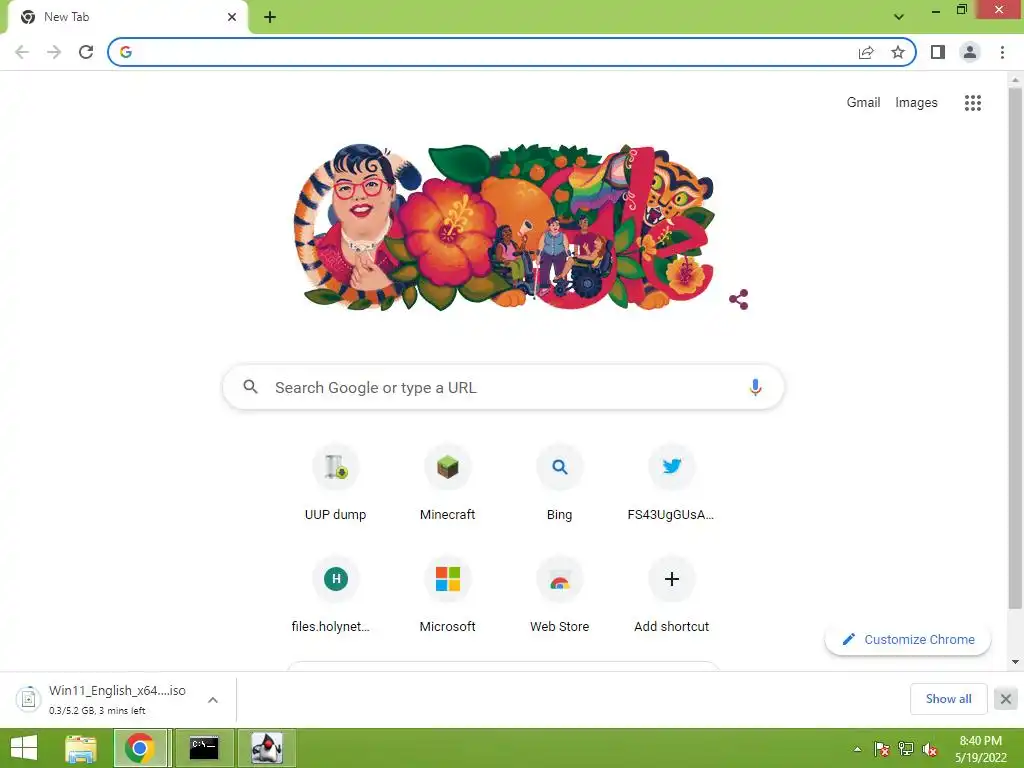Click Show all downloads
Viewport: 1024px width, 768px height.
tap(948, 699)
